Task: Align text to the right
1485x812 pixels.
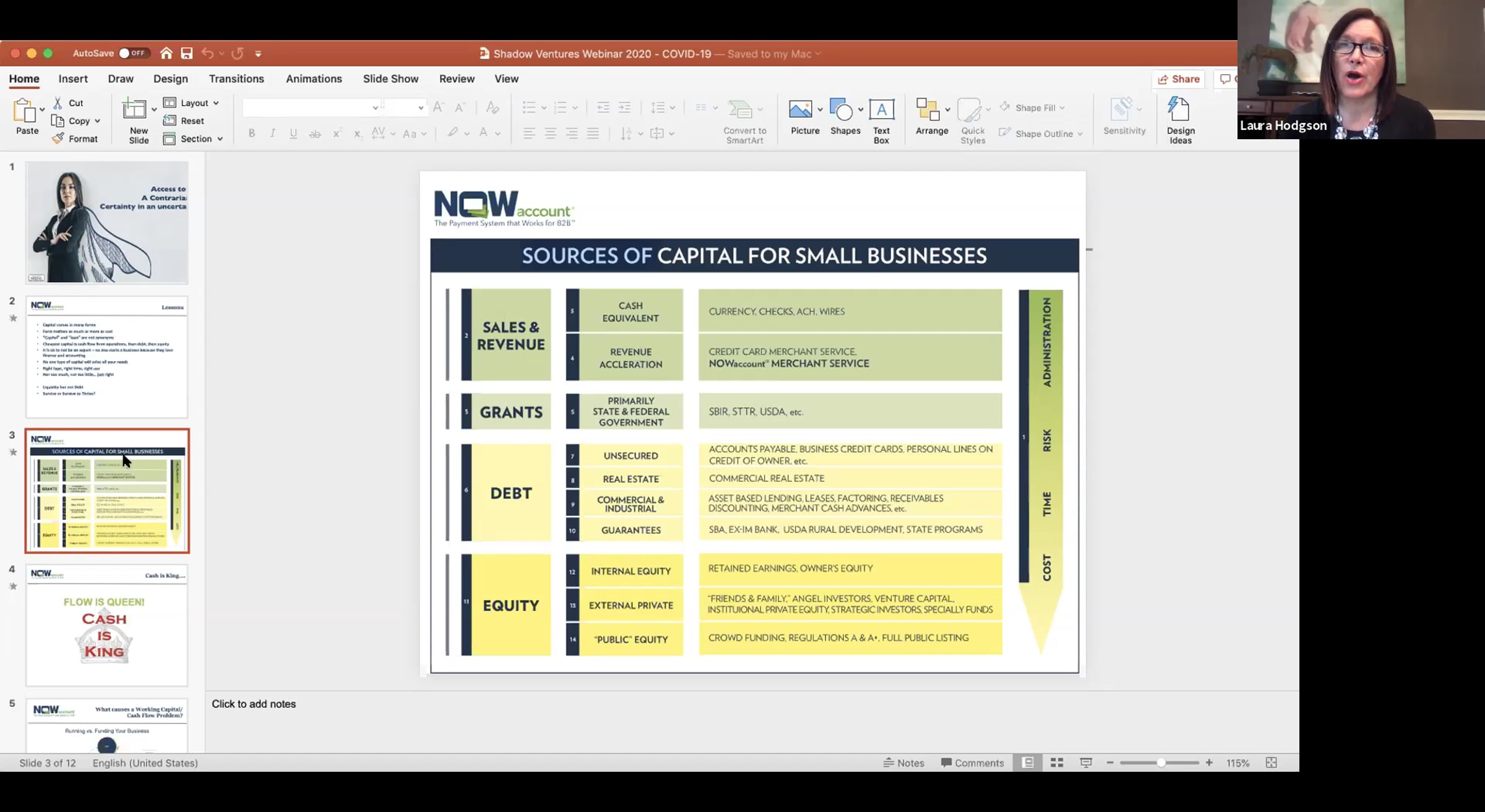Action: click(572, 133)
